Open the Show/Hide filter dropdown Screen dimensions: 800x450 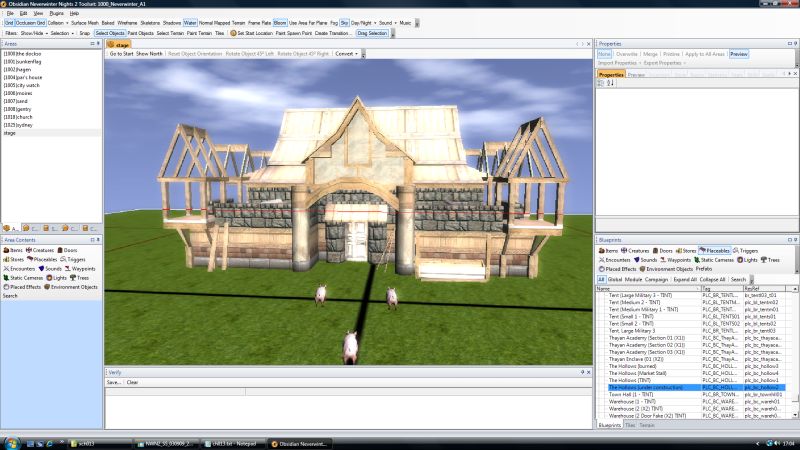[x=34, y=33]
